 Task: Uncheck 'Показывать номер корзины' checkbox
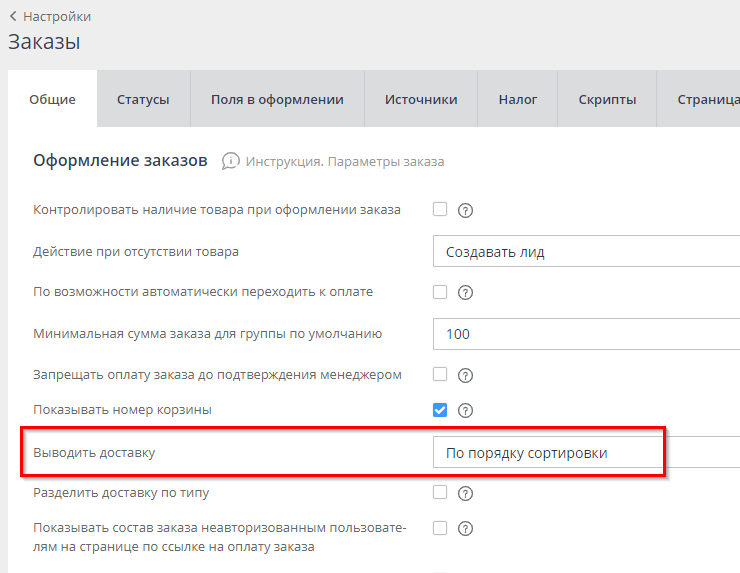(x=440, y=410)
